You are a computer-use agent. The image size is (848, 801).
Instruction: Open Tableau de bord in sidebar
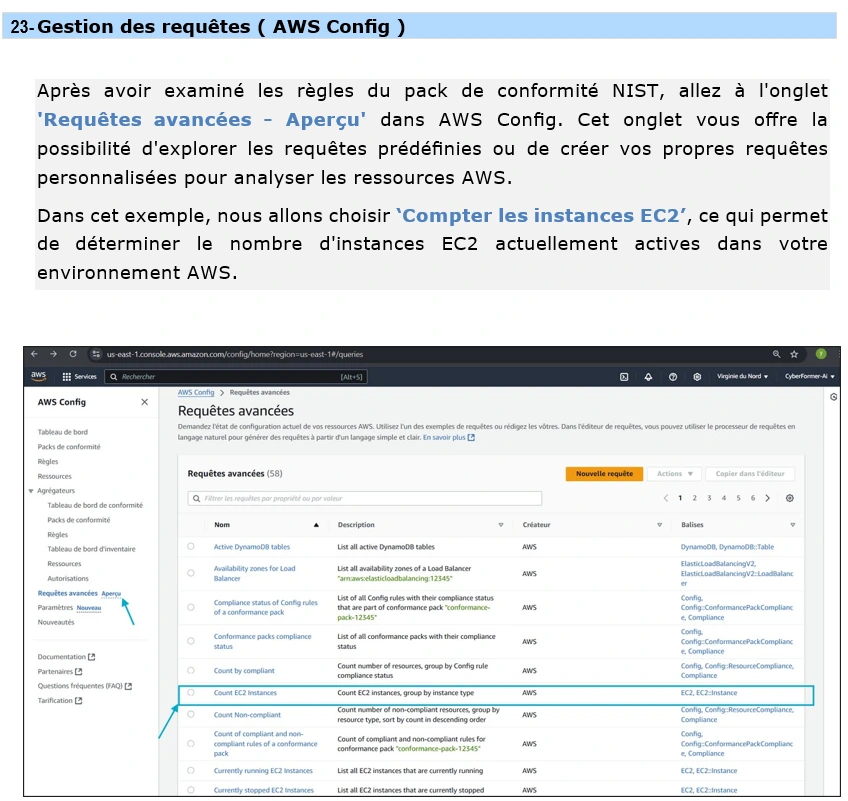click(63, 432)
